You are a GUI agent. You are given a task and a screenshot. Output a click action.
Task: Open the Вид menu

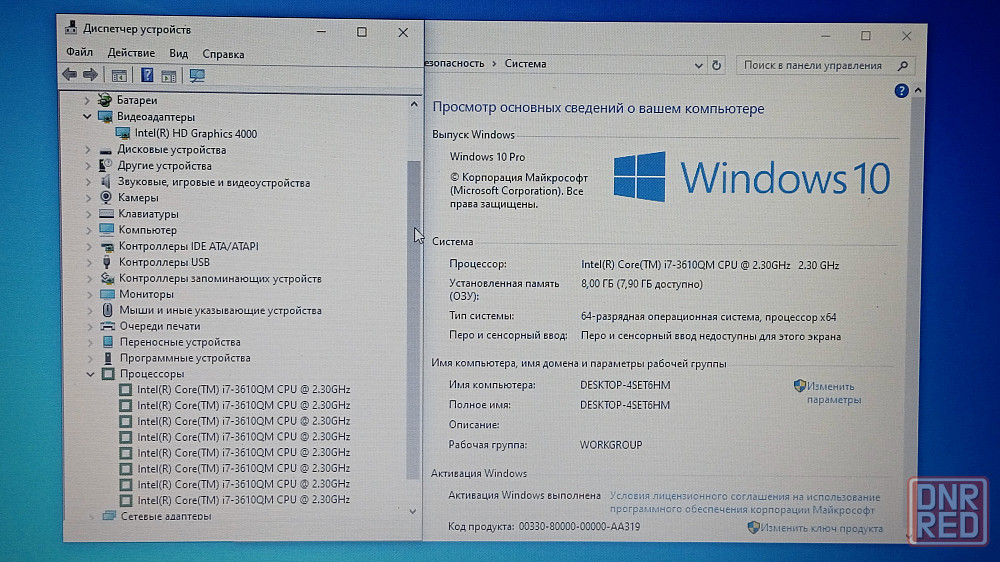click(x=179, y=54)
